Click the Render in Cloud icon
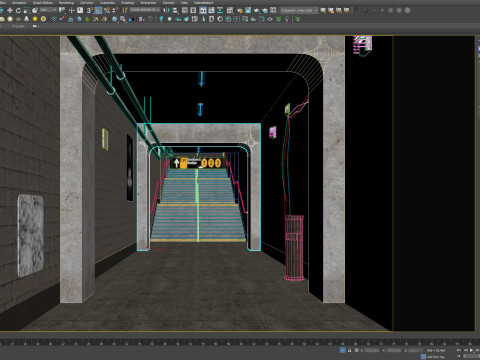The width and height of the screenshot is (480, 360). point(265,10)
